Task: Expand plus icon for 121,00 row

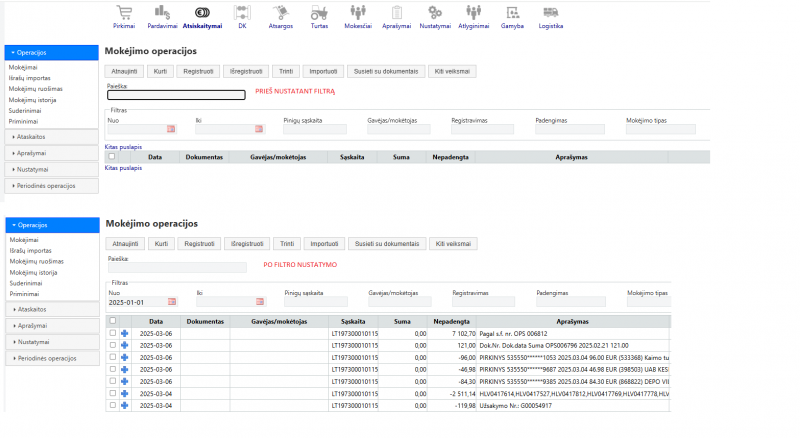Action: tap(124, 345)
